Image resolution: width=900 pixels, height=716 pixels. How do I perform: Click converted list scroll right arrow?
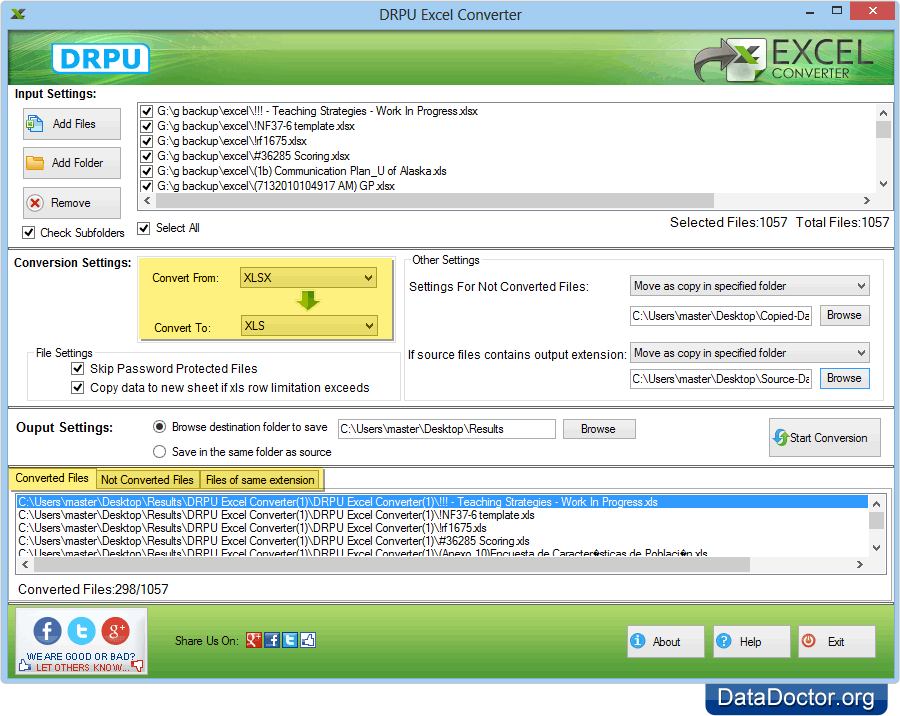coord(859,564)
